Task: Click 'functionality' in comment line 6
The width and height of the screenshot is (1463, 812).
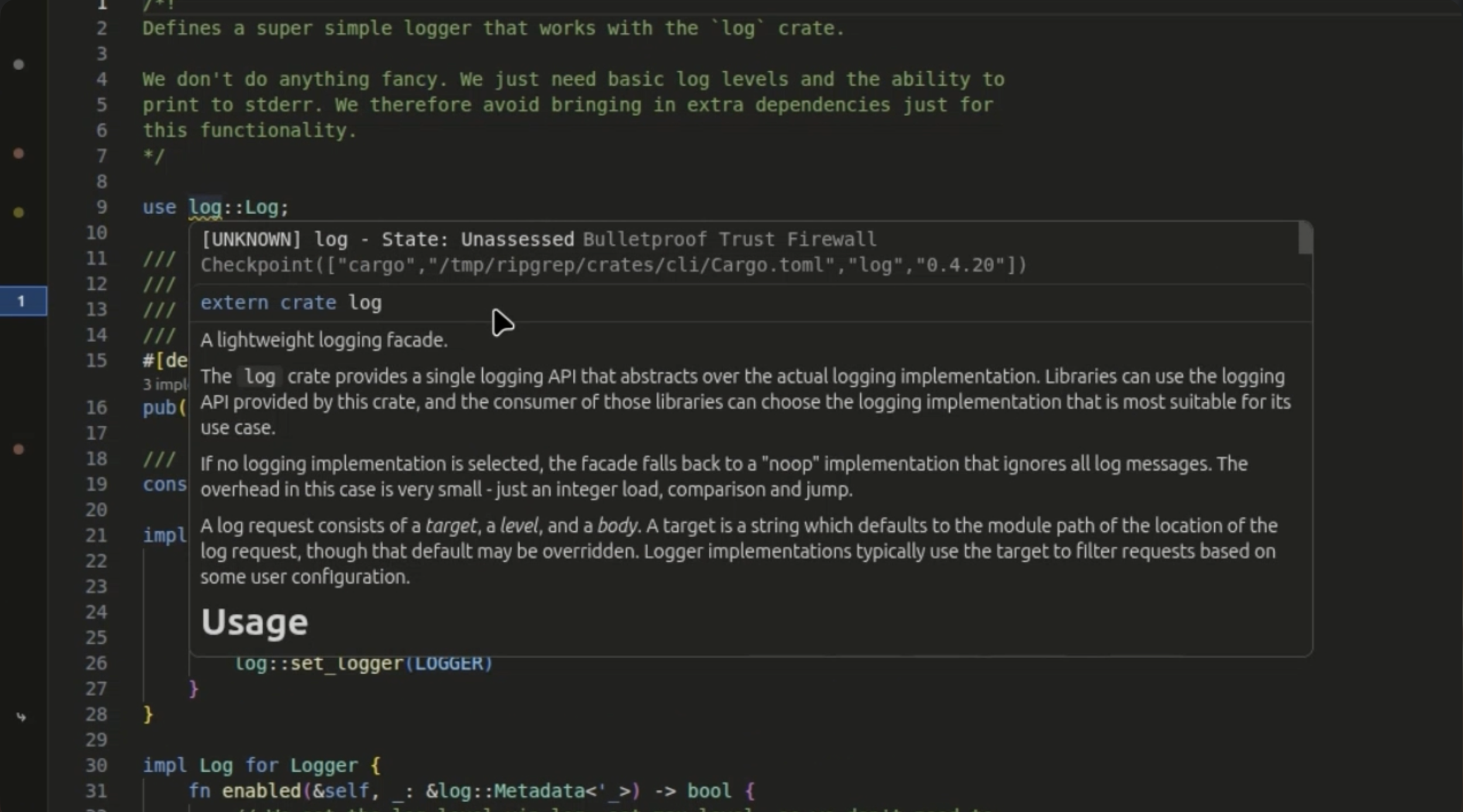Action: click(273, 130)
